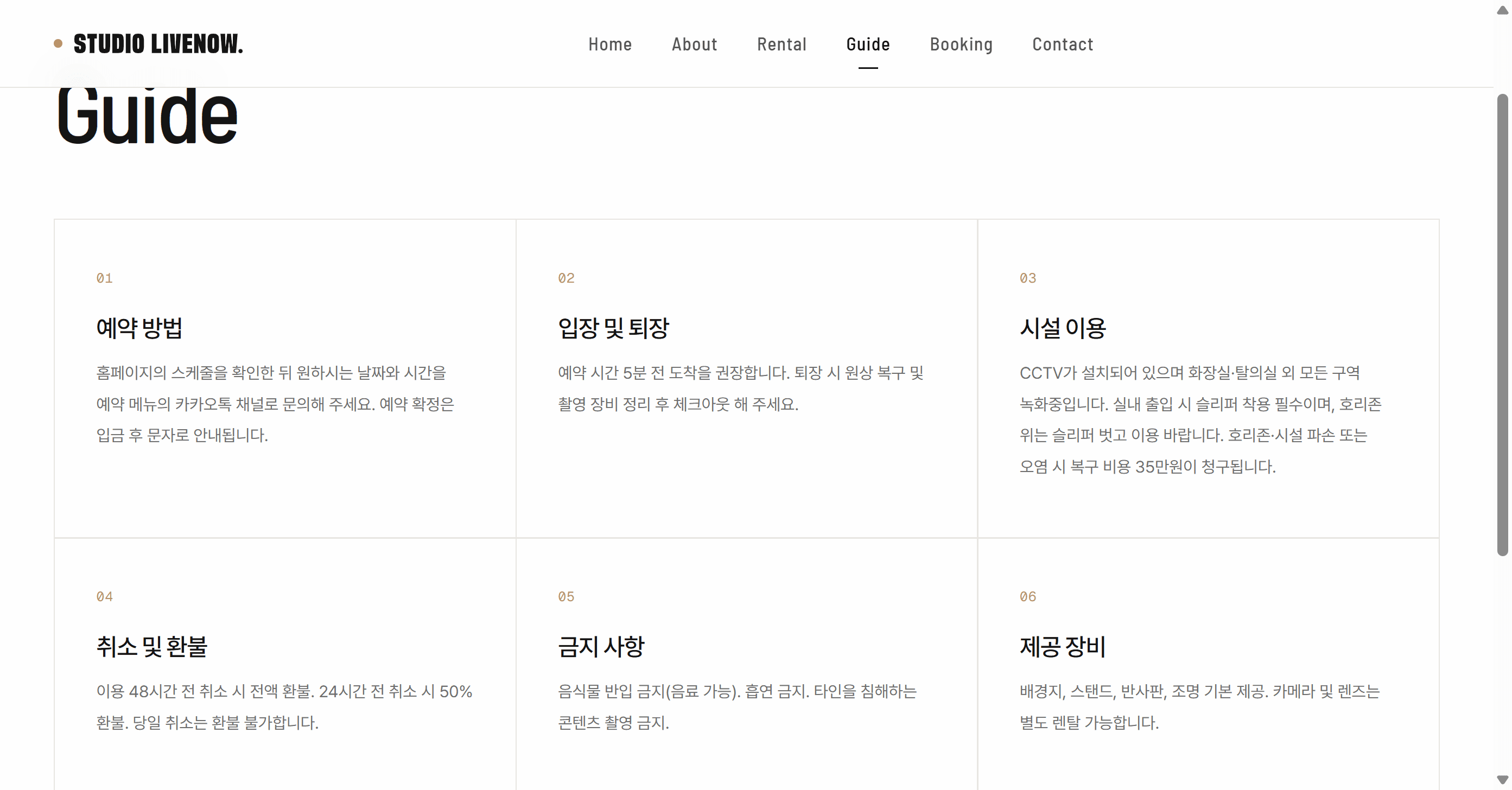Click the text 음식물 반입 금지

tap(737, 706)
